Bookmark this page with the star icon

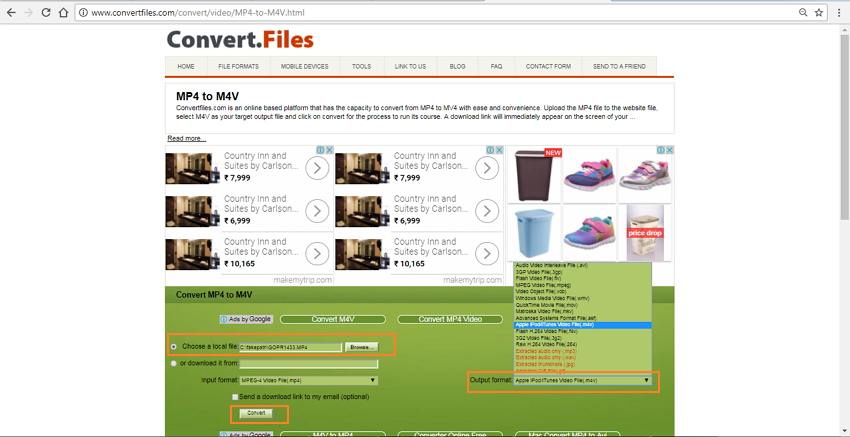[x=819, y=12]
